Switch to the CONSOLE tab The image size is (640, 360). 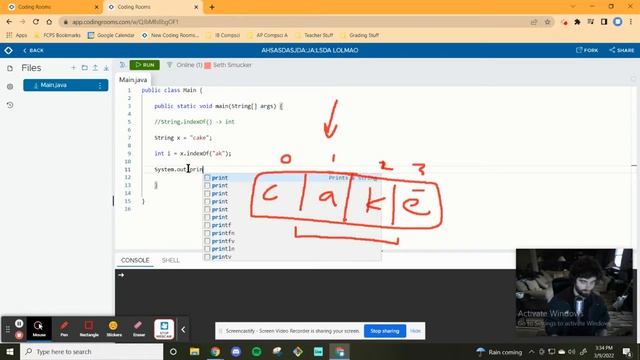coord(135,260)
